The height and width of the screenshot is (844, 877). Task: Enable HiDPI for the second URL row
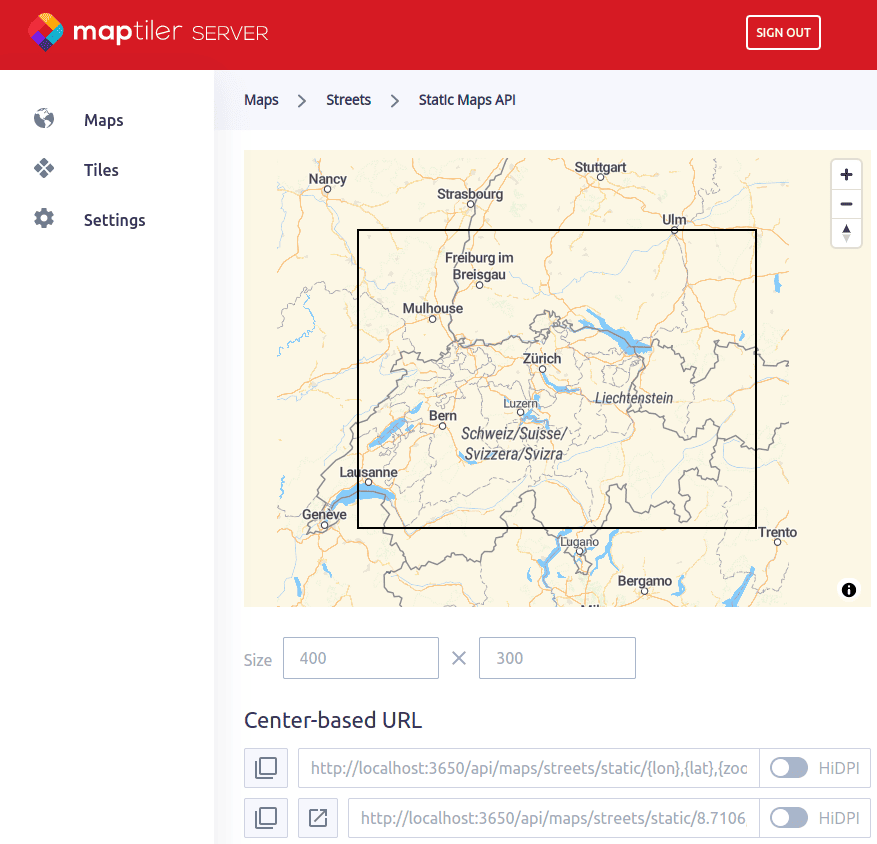coord(789,817)
